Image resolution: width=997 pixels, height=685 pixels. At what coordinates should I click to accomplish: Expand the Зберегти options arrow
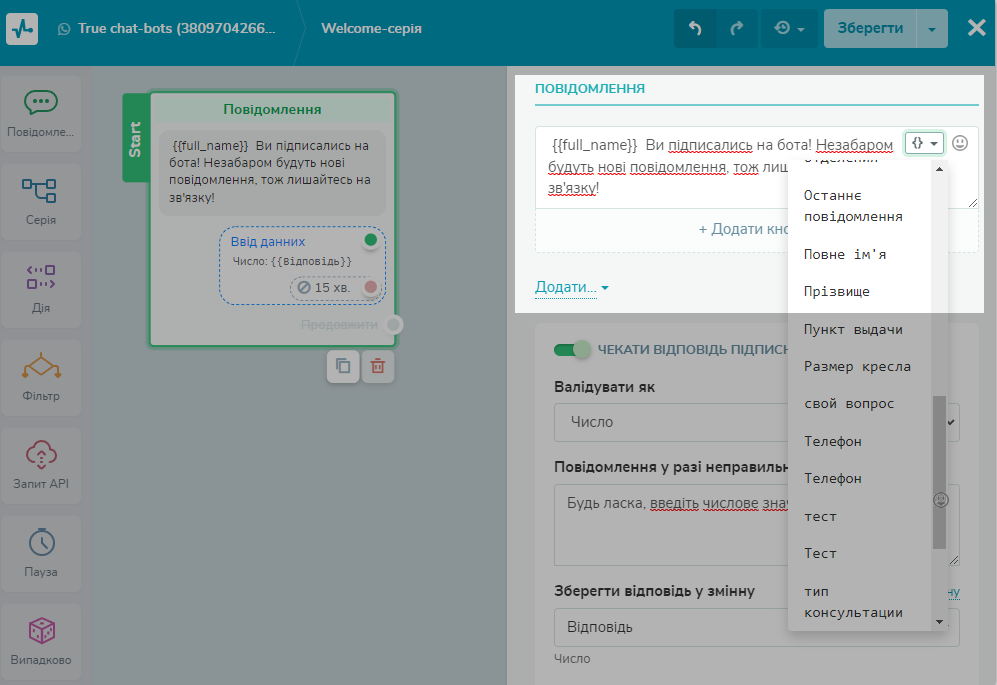tap(932, 29)
